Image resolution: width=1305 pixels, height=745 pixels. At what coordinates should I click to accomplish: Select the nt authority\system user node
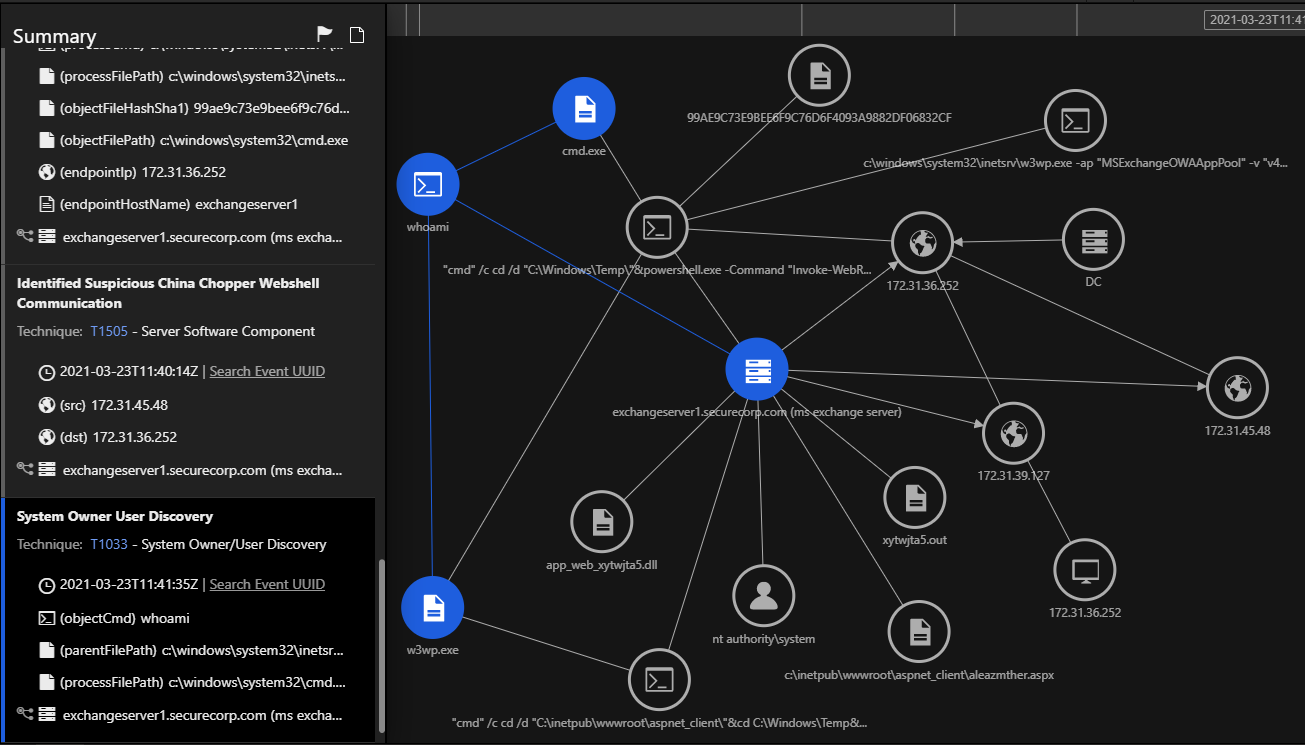click(763, 596)
